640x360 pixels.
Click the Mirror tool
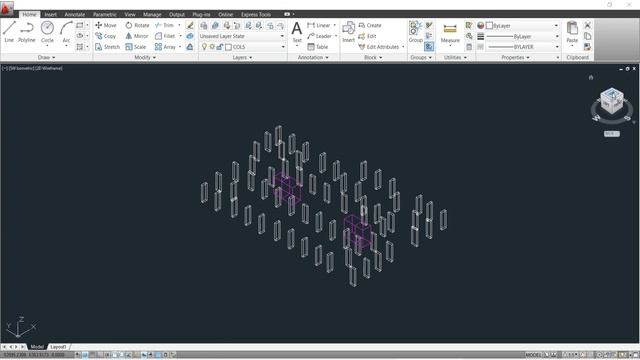coord(137,36)
